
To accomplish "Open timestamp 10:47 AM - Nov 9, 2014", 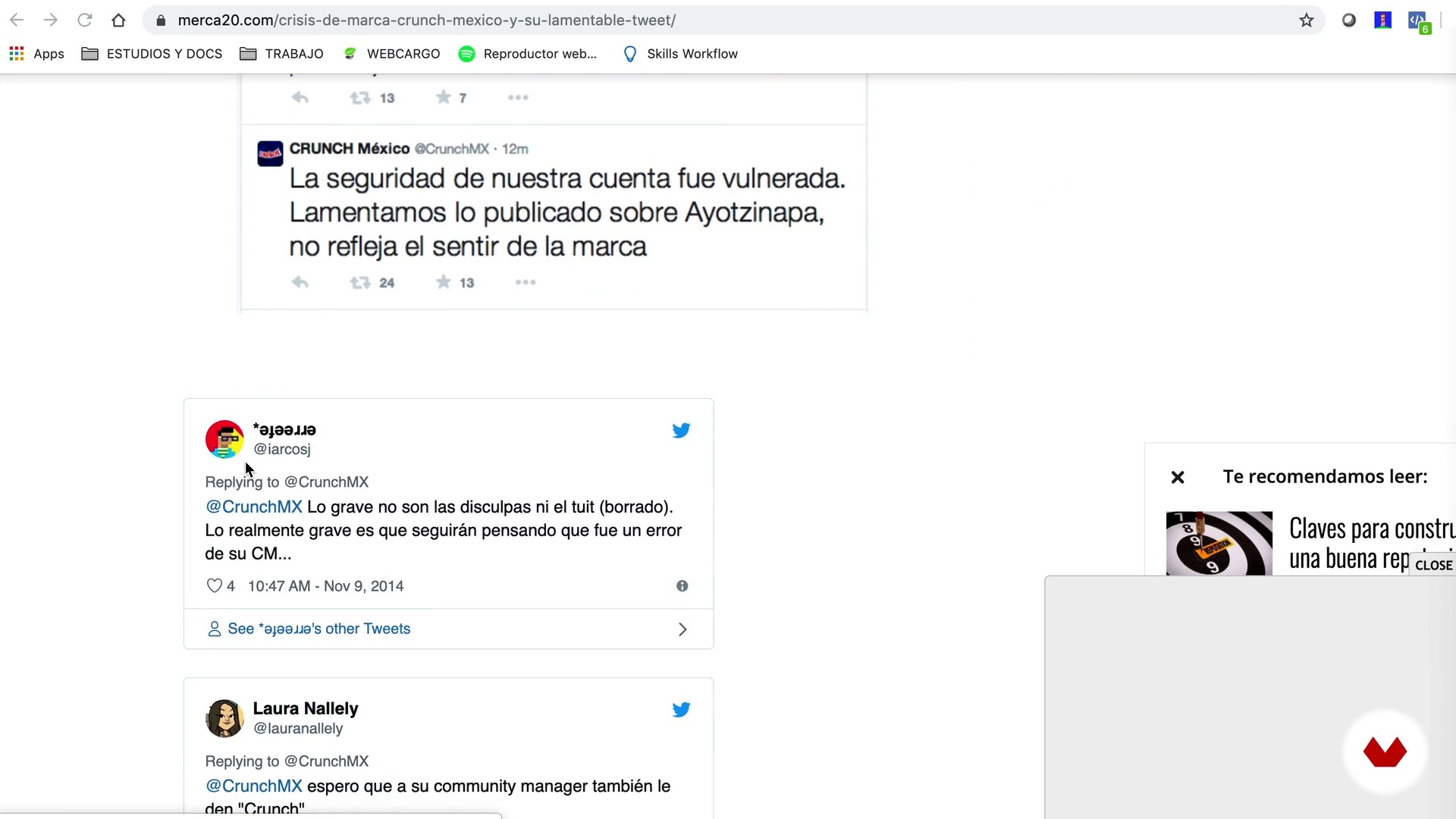I will pyautogui.click(x=325, y=586).
